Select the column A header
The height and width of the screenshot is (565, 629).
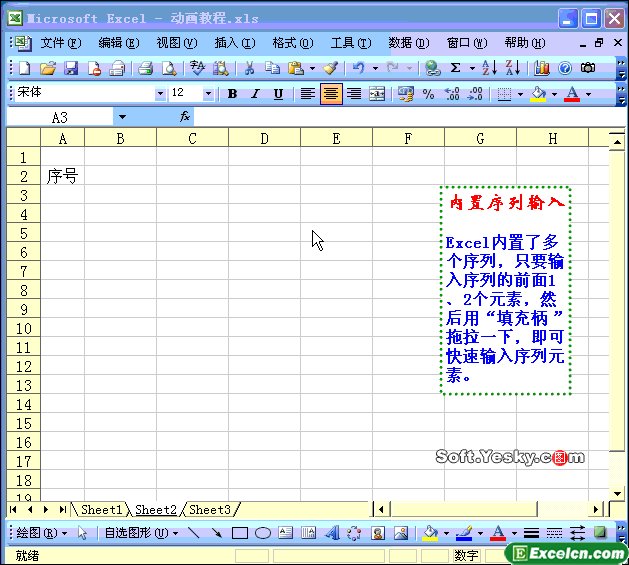tap(63, 139)
